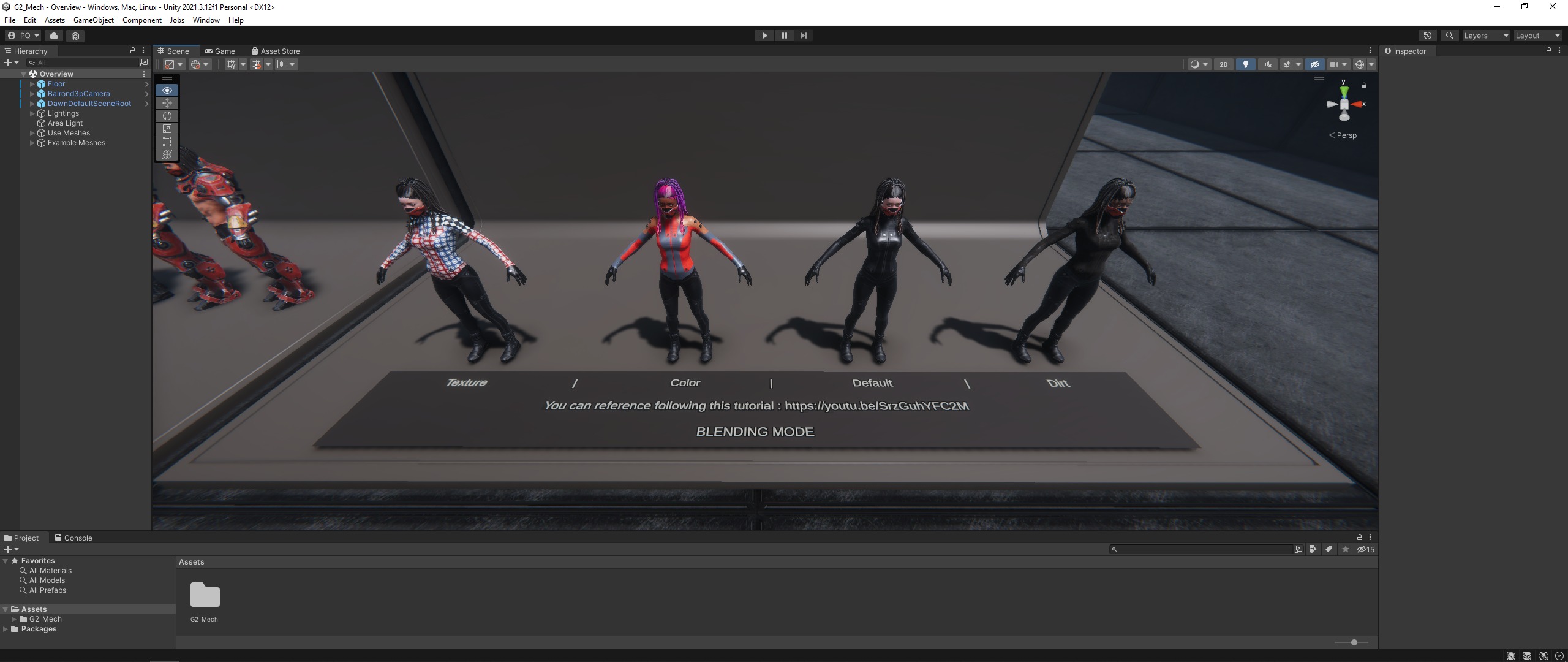Toggle 2D scene view mode
Viewport: 1568px width, 662px height.
[1223, 64]
